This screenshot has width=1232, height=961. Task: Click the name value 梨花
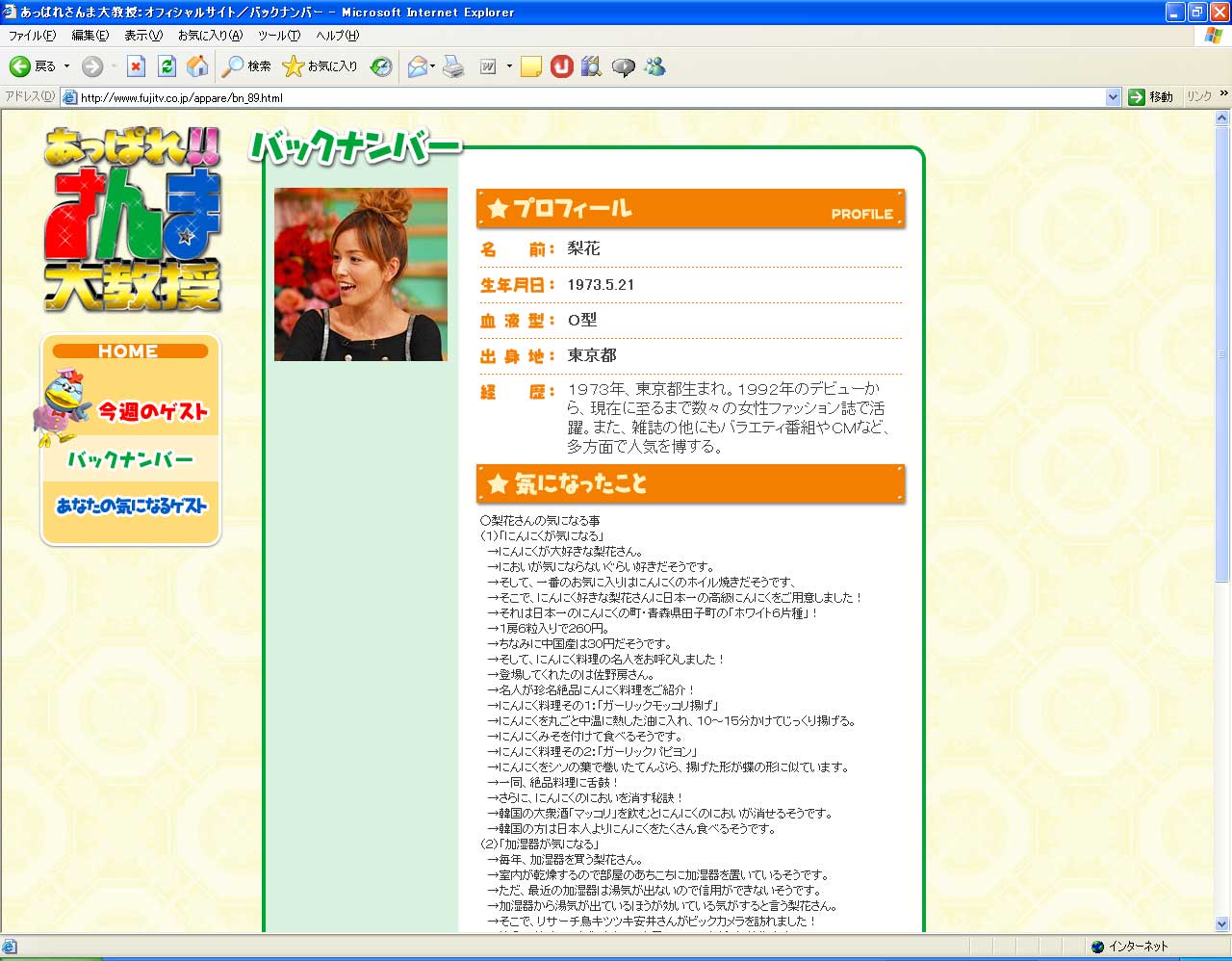click(584, 248)
